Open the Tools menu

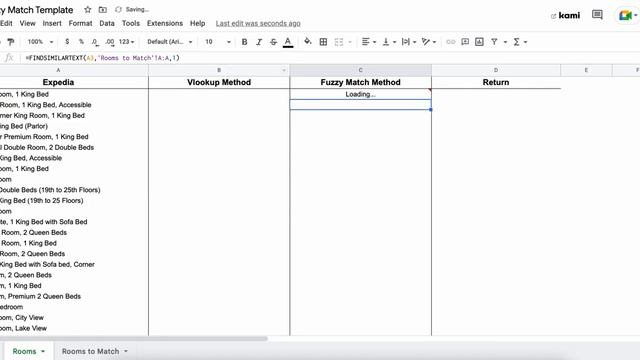(x=131, y=23)
